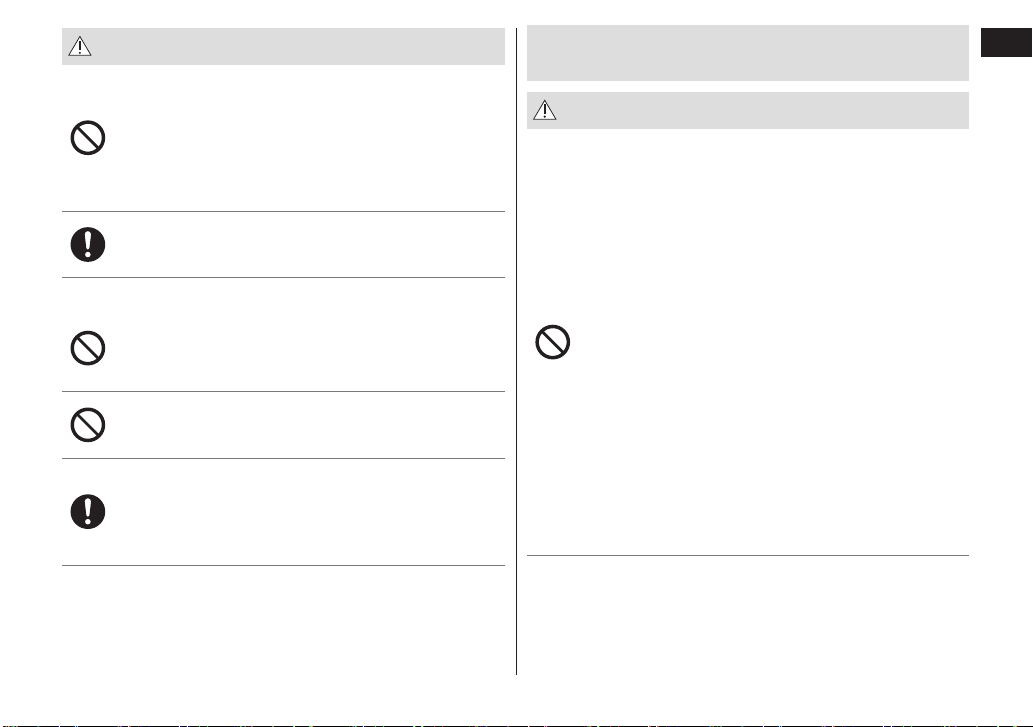Click the vertical divider line between the two columns

pos(516,351)
